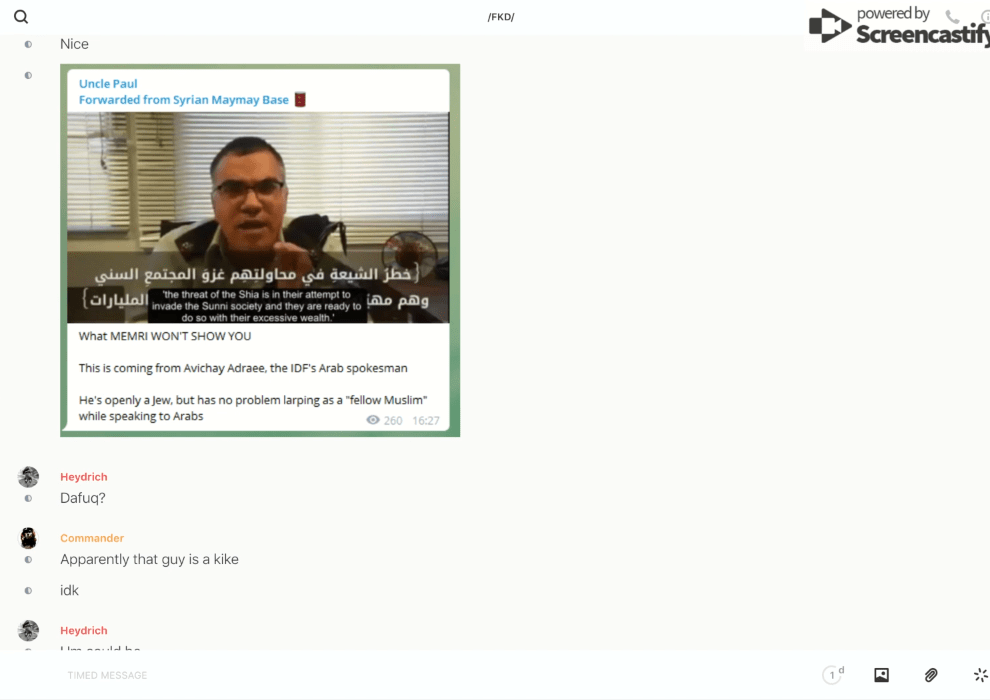Open the "Uncle Paul" sender name

tap(108, 84)
